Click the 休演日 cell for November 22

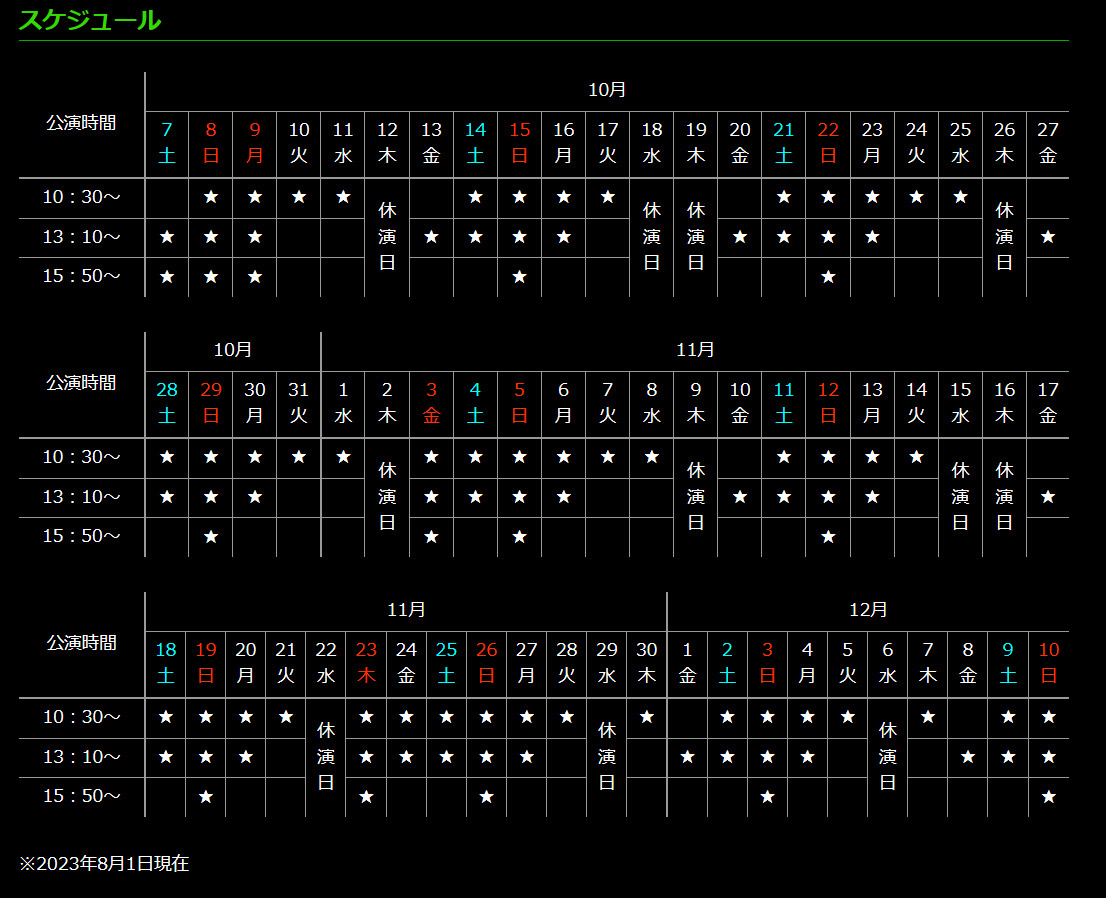tap(326, 757)
